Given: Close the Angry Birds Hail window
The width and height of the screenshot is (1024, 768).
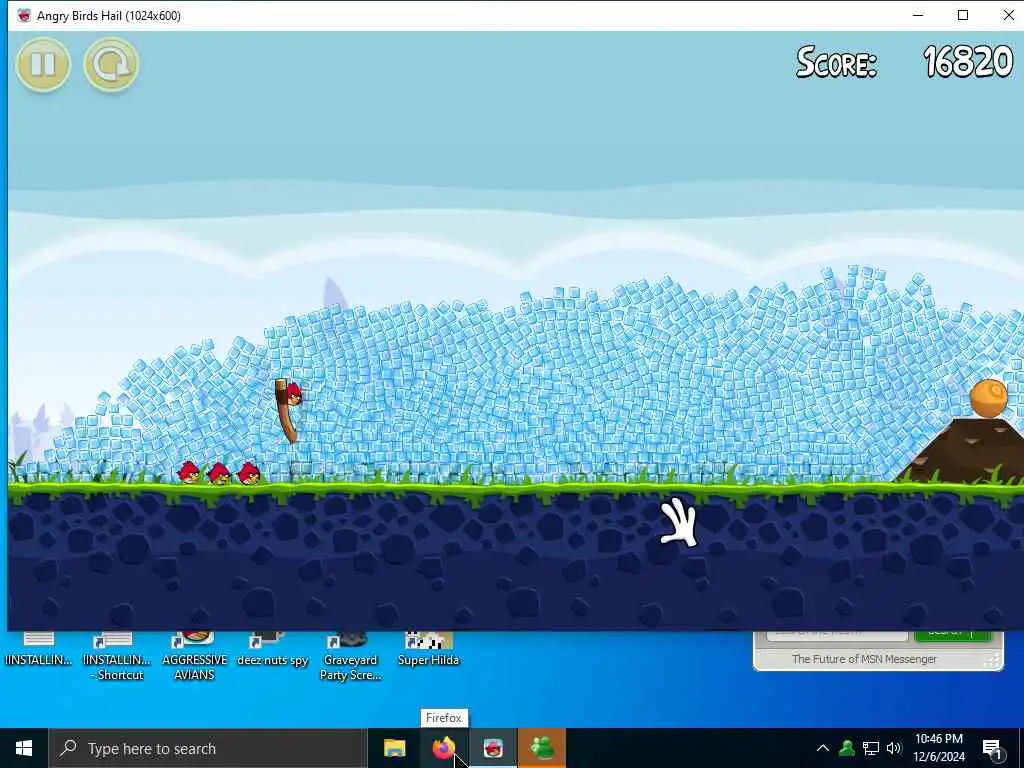Looking at the screenshot, I should 1008,15.
